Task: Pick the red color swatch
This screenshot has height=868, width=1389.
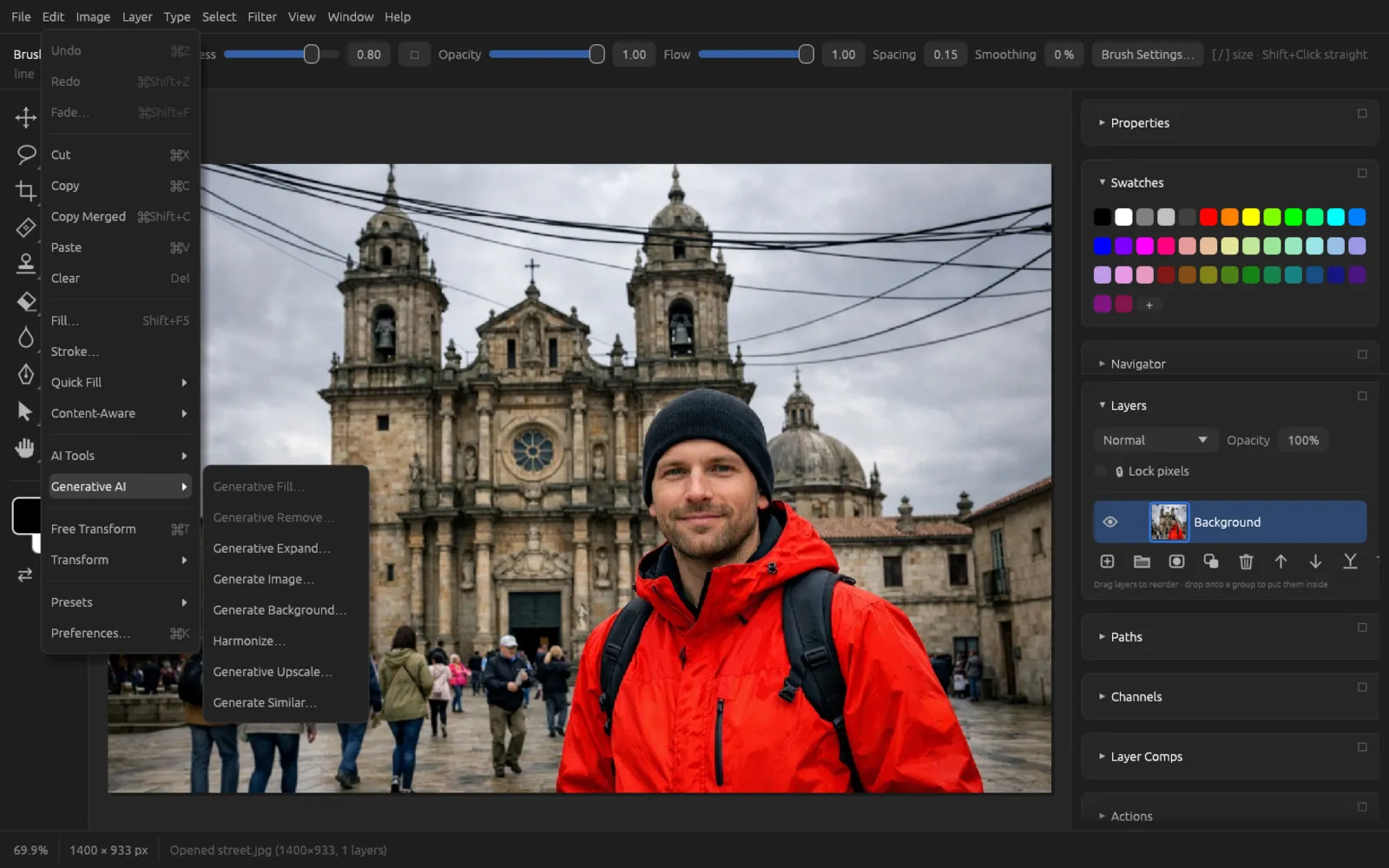Action: coord(1208,217)
